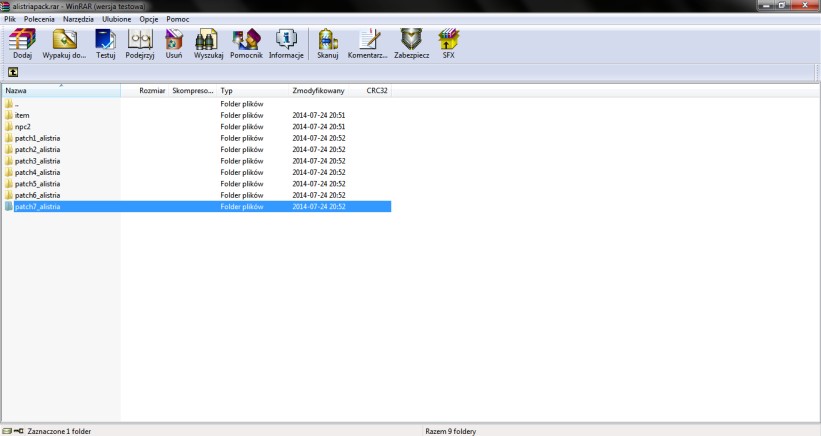Viewport: 821px width, 436px height.
Task: Open the Pomoc menu
Action: 177,19
